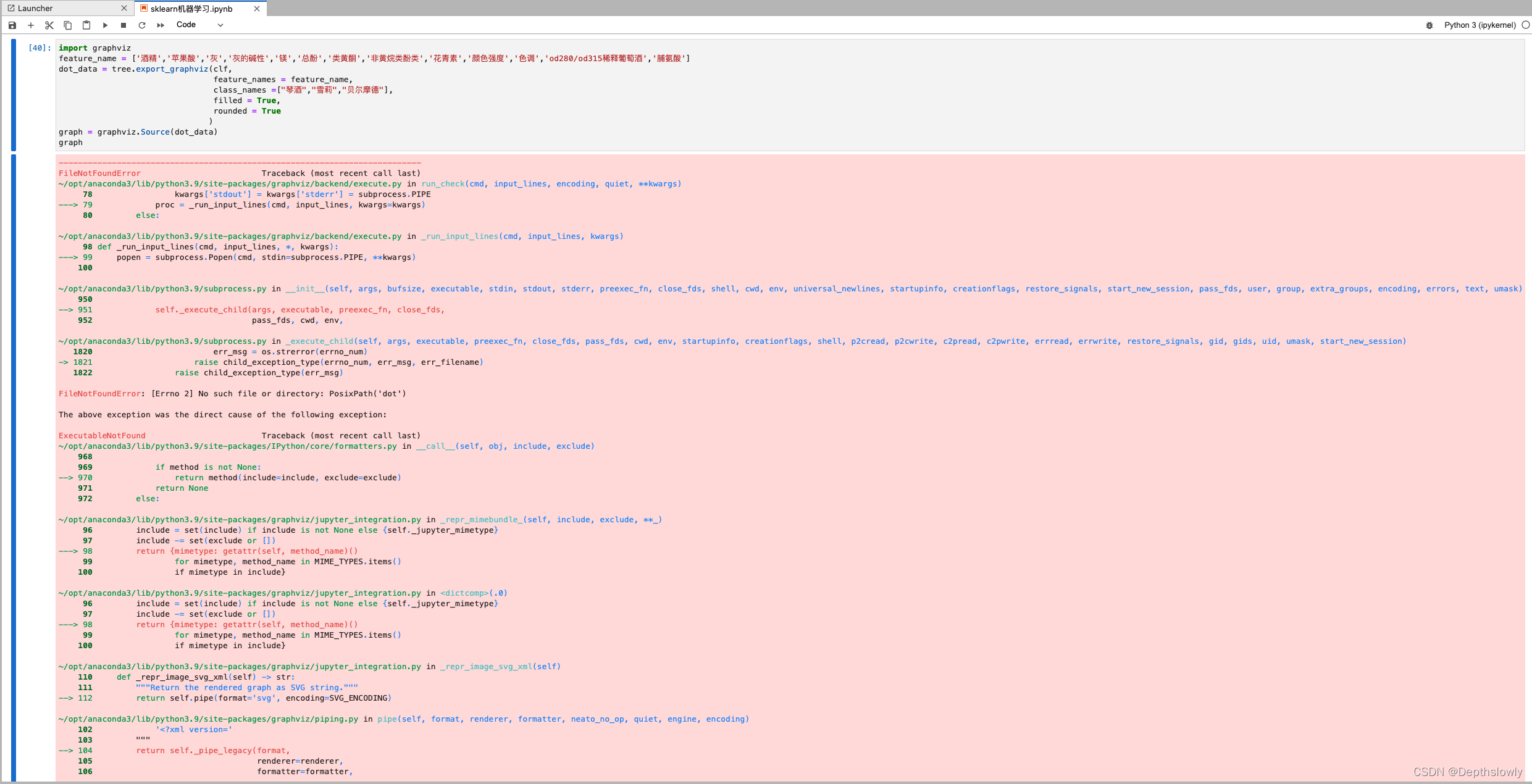Select the sklearn机器学习.ipynb tab
This screenshot has width=1532, height=784.
click(x=191, y=9)
